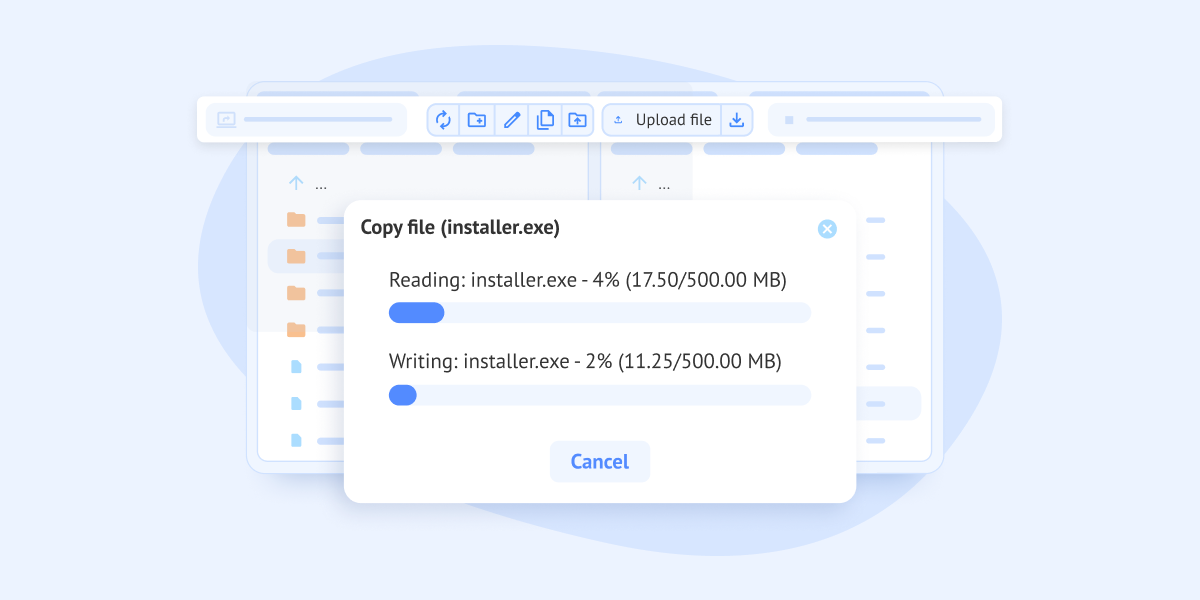Click the left path field with computer icon
1200x600 pixels.
306,120
